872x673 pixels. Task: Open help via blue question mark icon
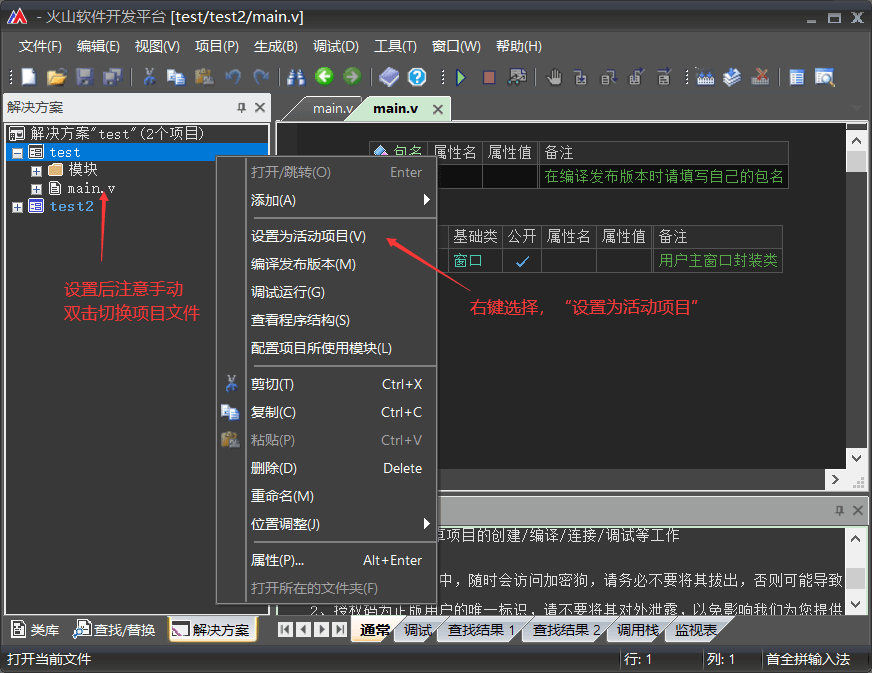(x=417, y=77)
